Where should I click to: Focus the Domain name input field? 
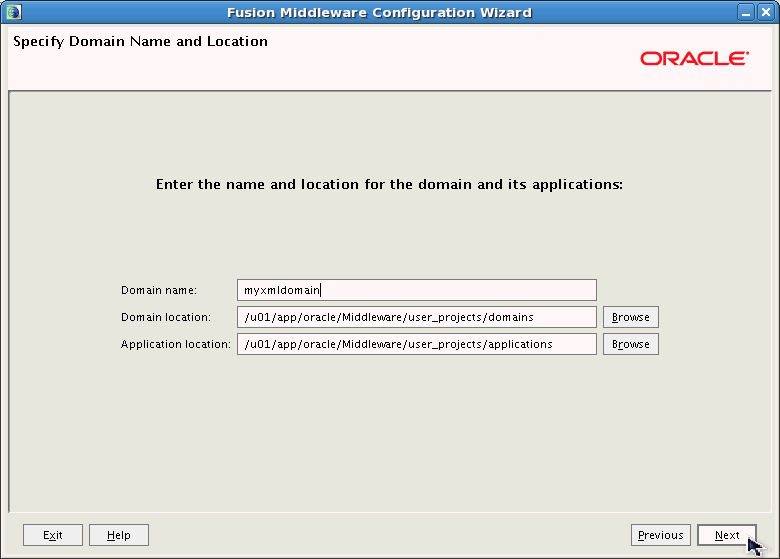pyautogui.click(x=417, y=290)
